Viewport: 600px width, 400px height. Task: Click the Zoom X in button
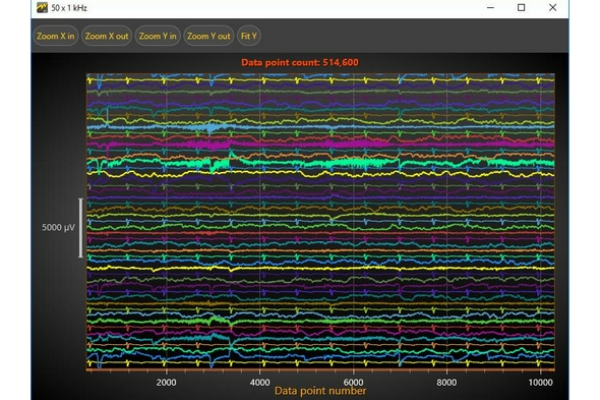pos(56,36)
